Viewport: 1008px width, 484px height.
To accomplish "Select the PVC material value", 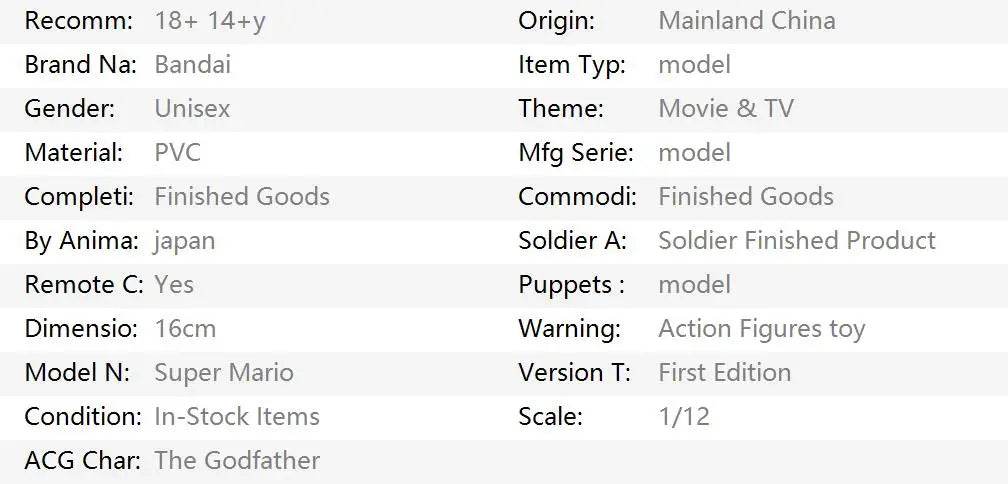I will [x=177, y=153].
